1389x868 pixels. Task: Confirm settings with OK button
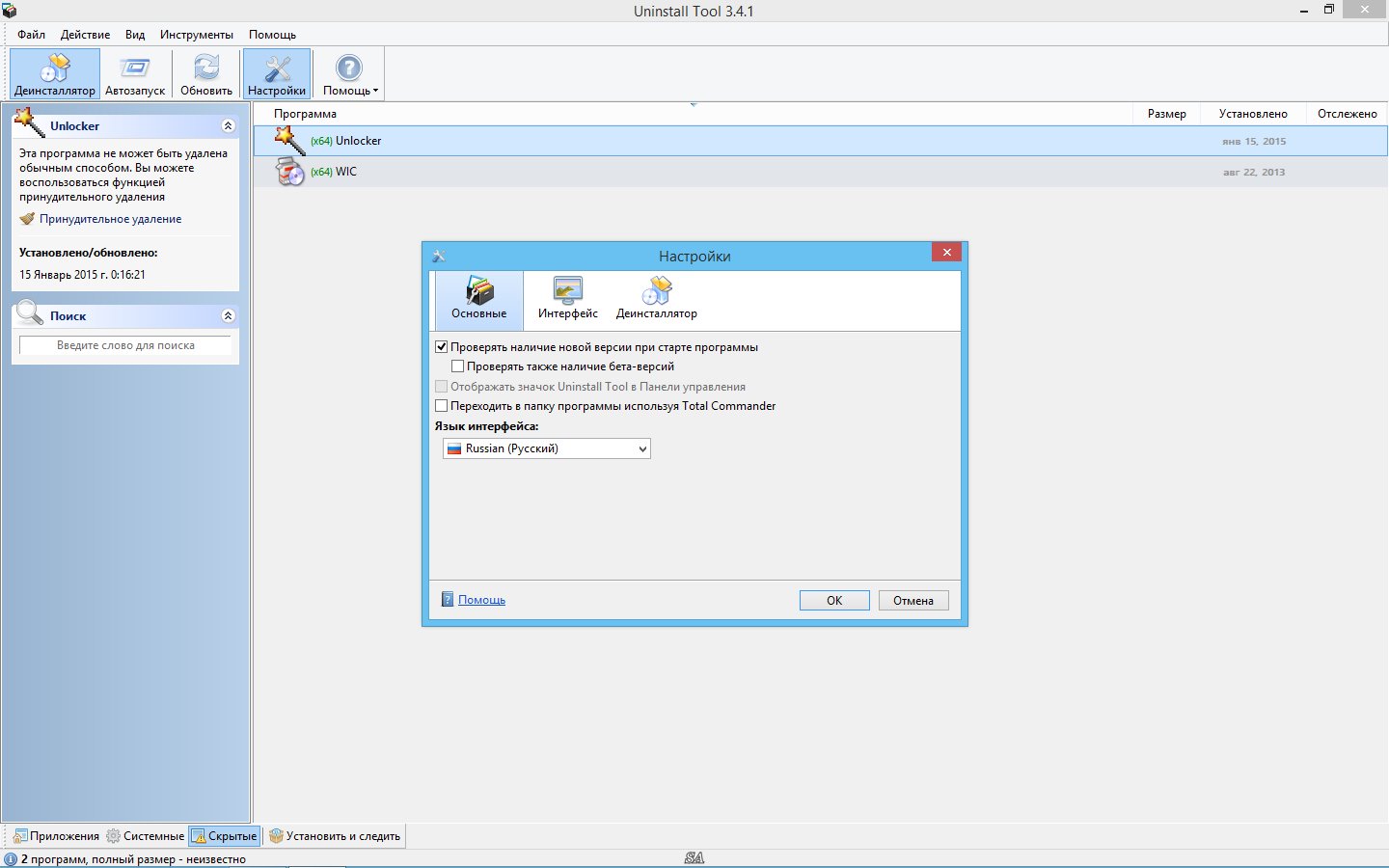tap(834, 600)
